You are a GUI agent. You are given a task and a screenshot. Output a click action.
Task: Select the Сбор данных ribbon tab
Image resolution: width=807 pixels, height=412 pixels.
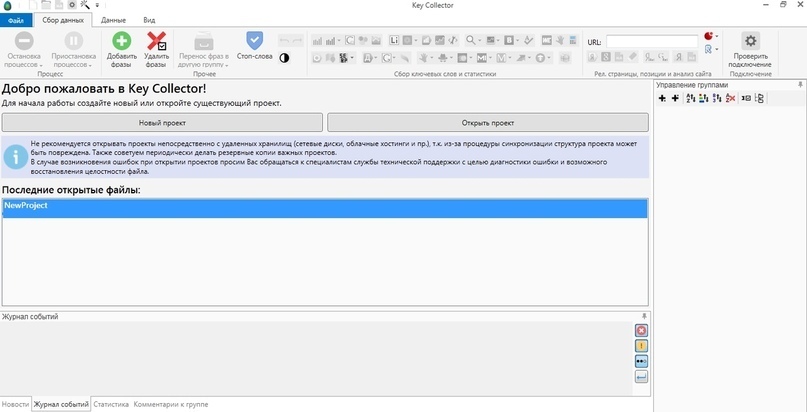pyautogui.click(x=63, y=20)
